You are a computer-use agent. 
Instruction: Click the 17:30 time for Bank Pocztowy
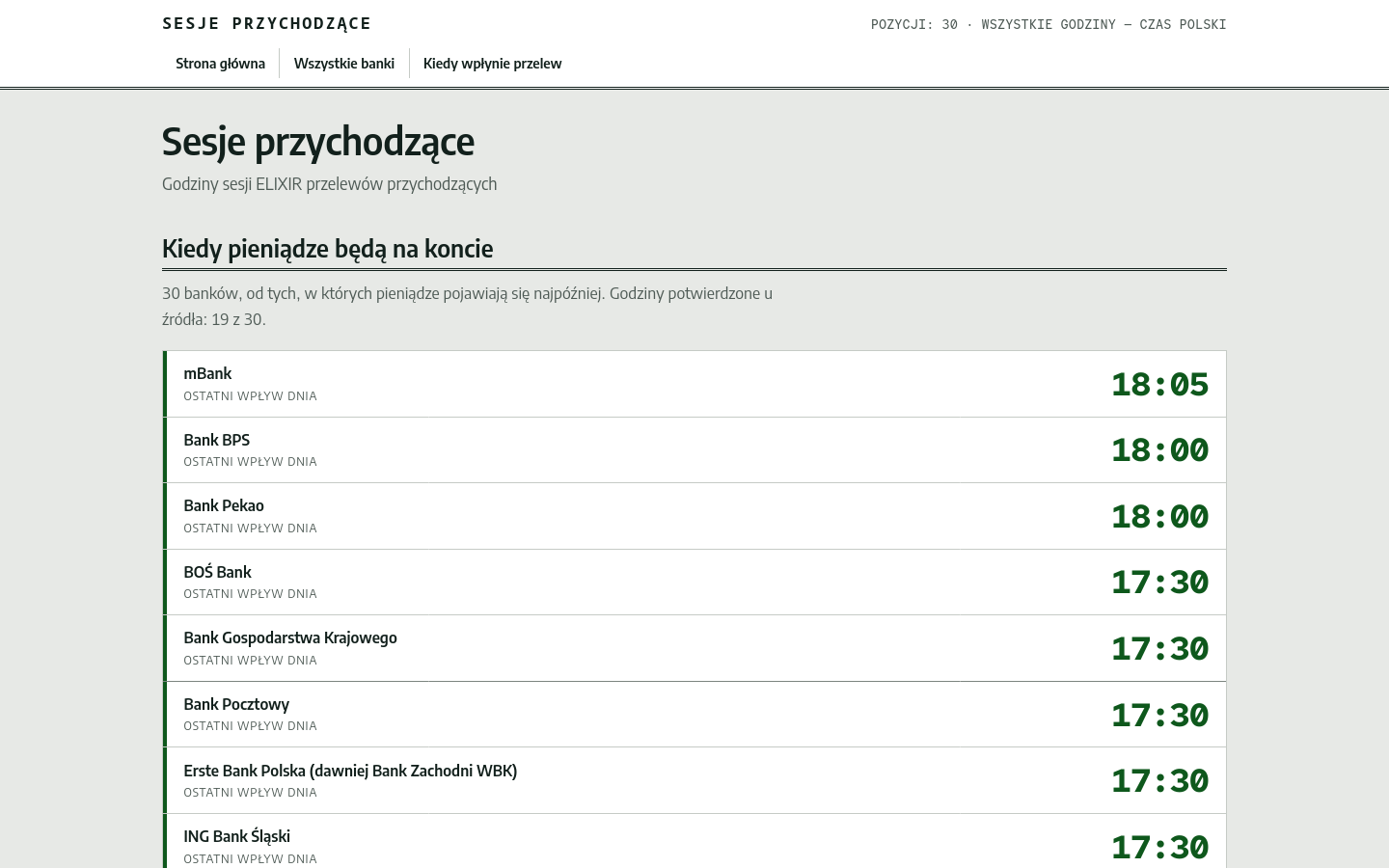click(x=1159, y=715)
